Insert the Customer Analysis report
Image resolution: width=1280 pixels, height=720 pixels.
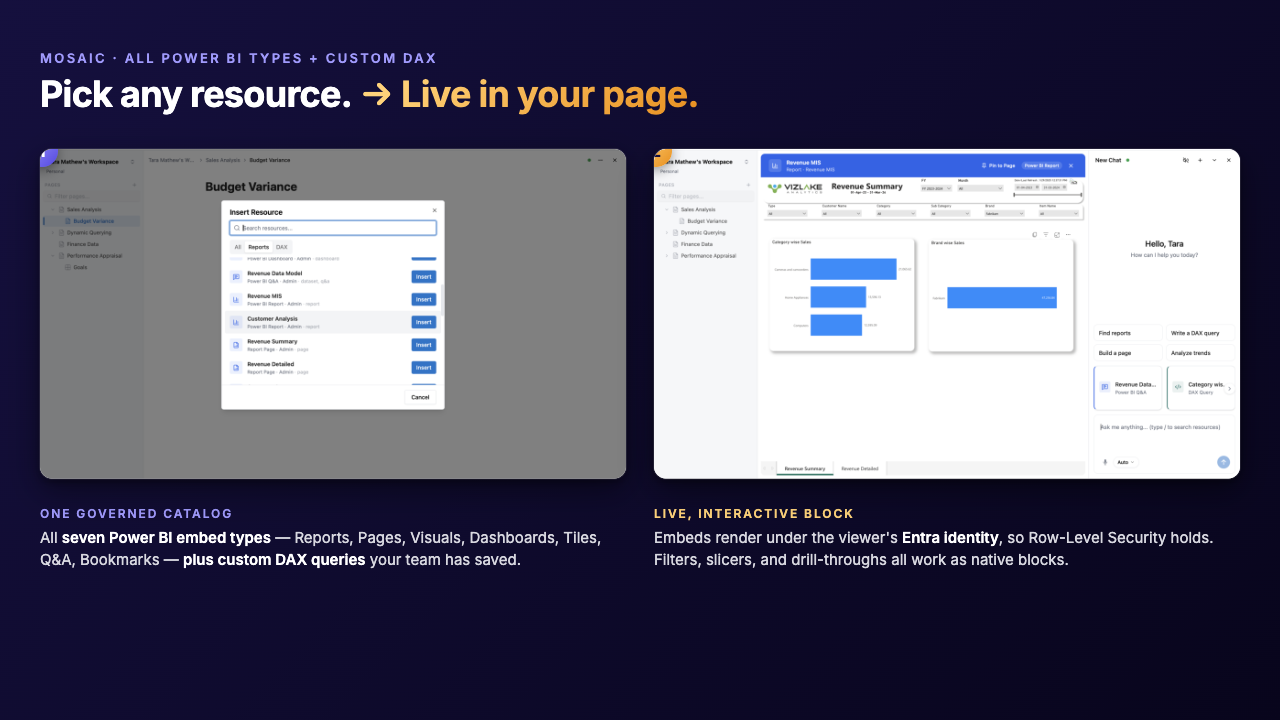pyautogui.click(x=424, y=322)
